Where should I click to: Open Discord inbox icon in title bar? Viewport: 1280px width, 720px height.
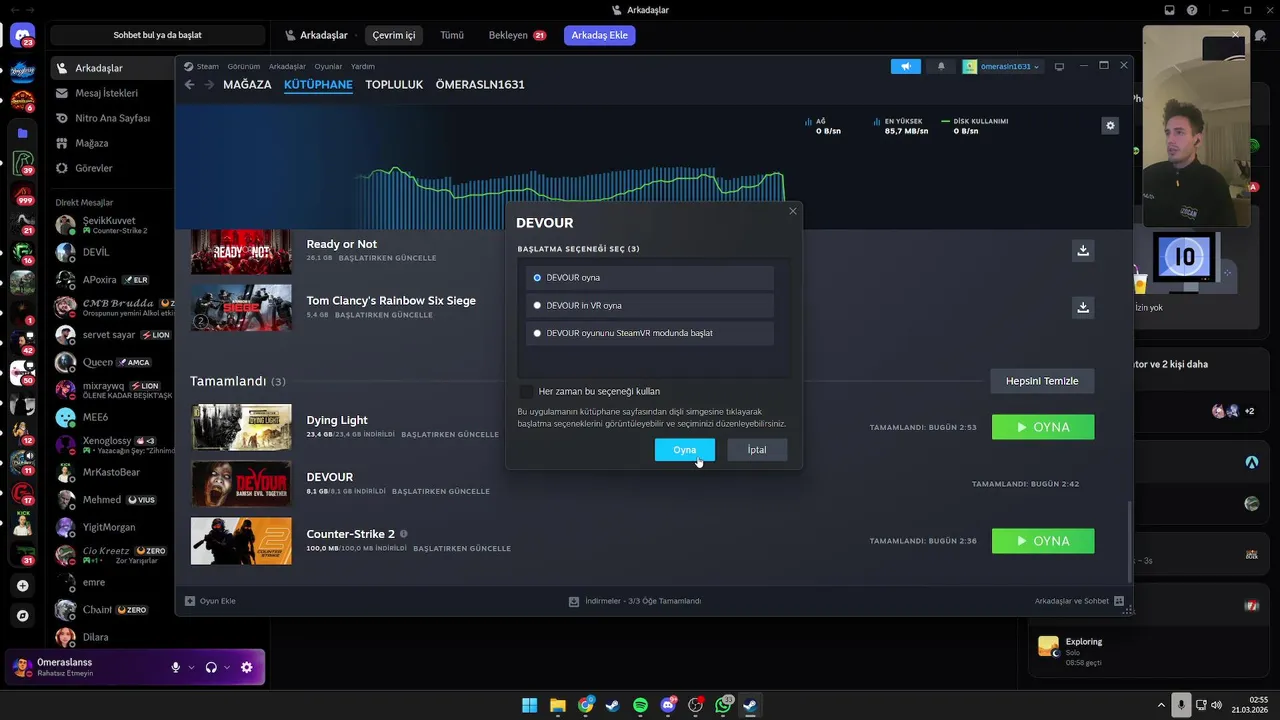tap(1170, 10)
